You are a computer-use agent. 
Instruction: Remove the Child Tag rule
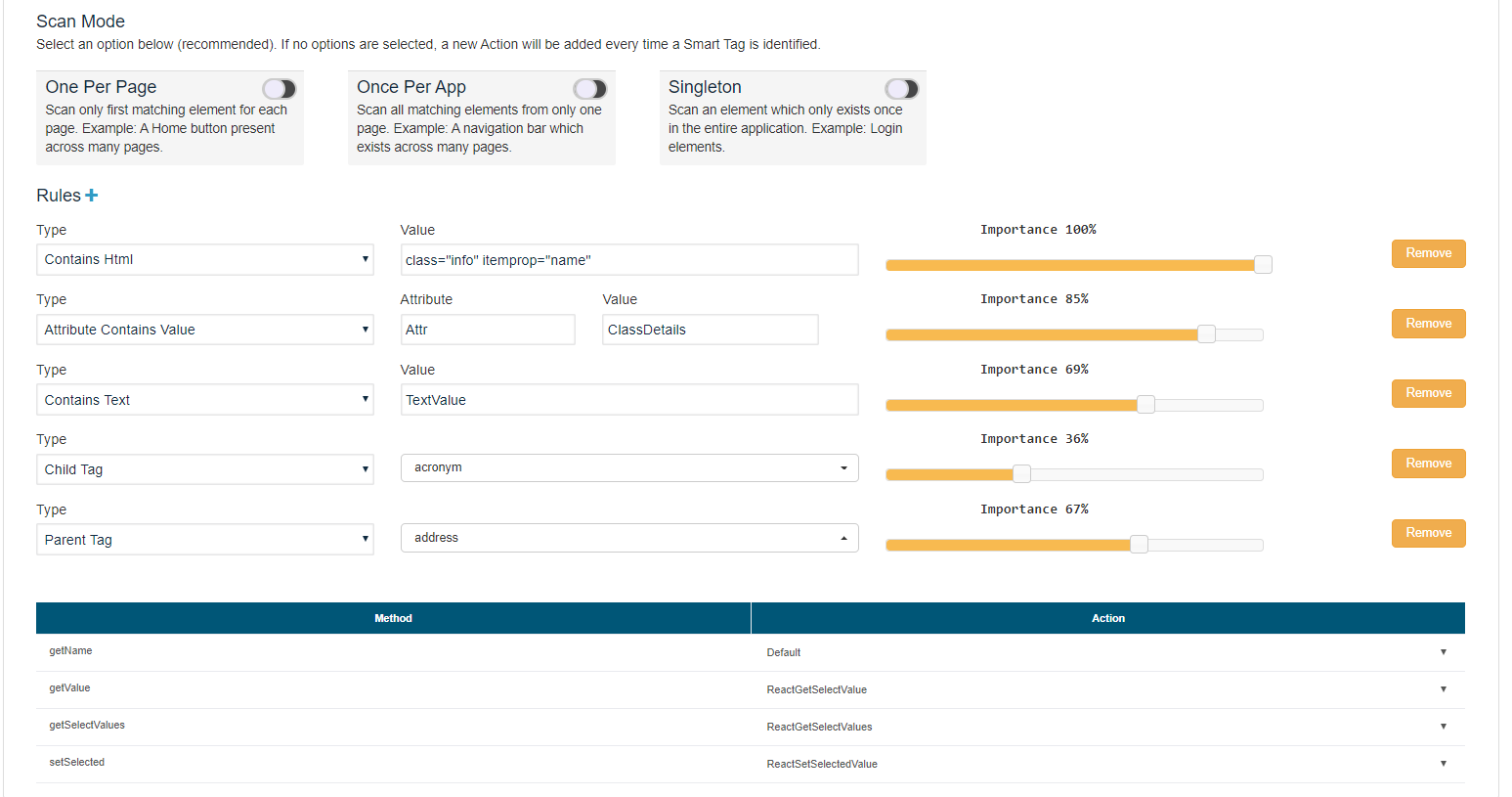pyautogui.click(x=1428, y=464)
